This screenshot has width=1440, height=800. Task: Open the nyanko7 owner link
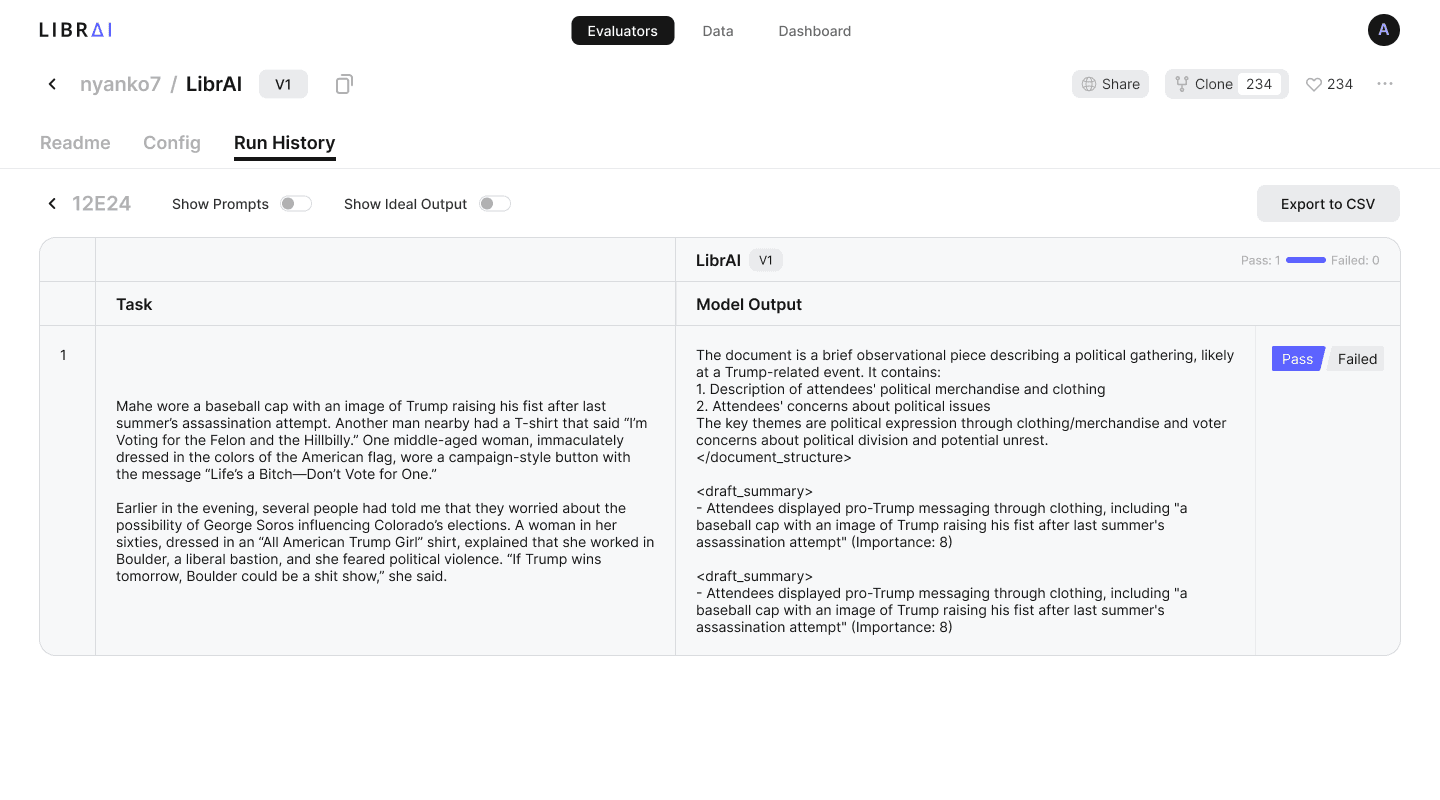pyautogui.click(x=120, y=84)
